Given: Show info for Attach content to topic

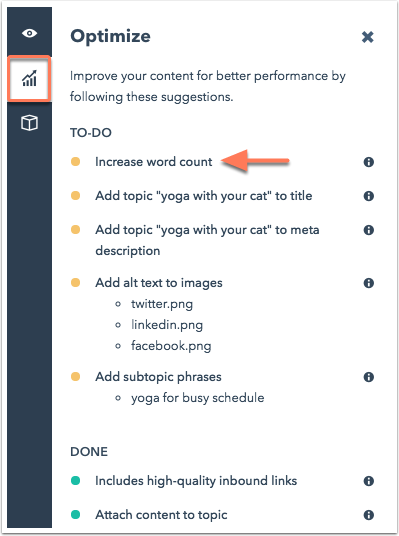Looking at the screenshot, I should tap(369, 515).
